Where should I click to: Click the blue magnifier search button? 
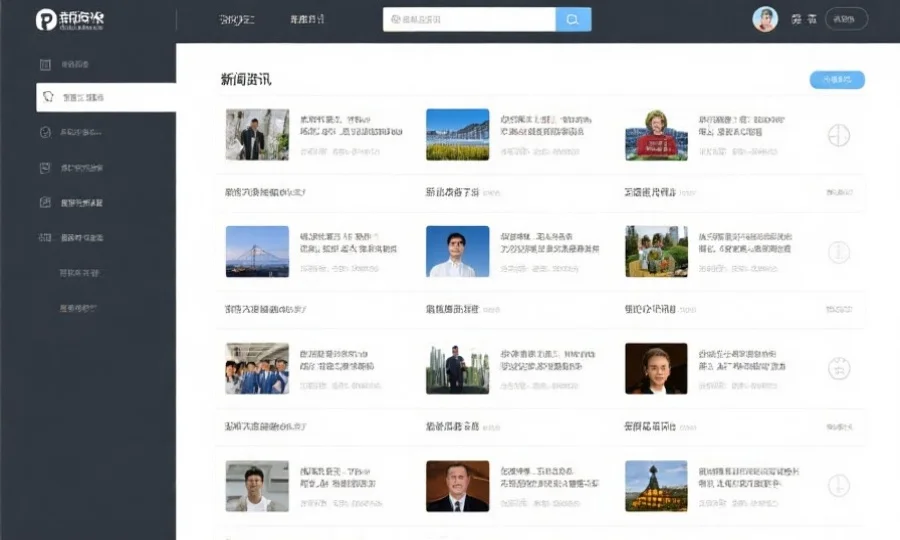pyautogui.click(x=573, y=20)
